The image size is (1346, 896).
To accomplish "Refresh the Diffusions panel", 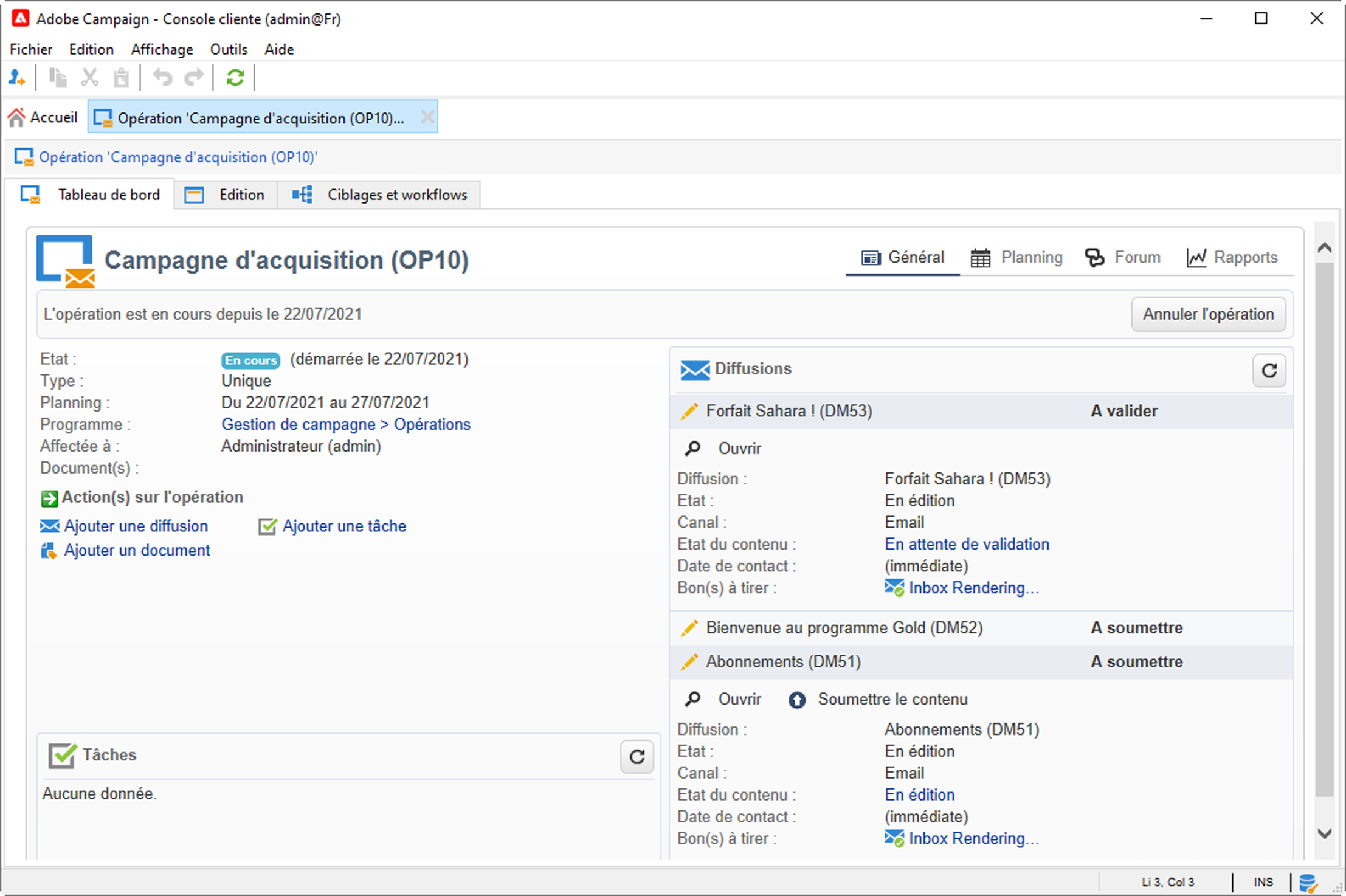I will click(x=1269, y=370).
